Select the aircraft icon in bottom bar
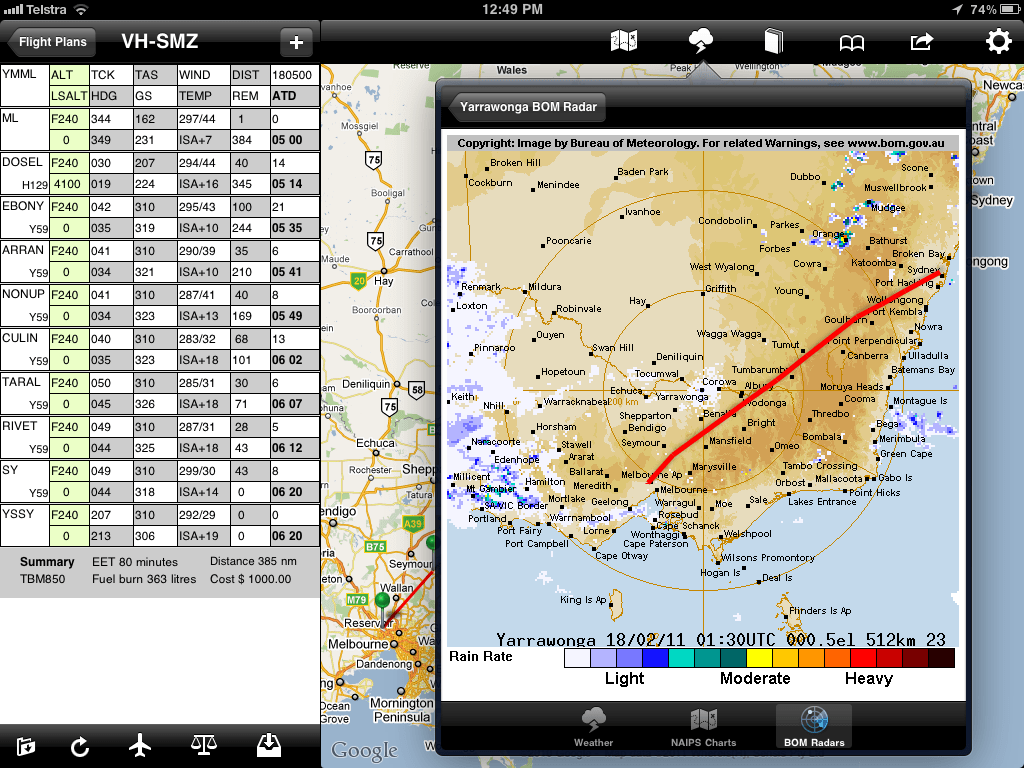The image size is (1024, 768). pyautogui.click(x=141, y=745)
